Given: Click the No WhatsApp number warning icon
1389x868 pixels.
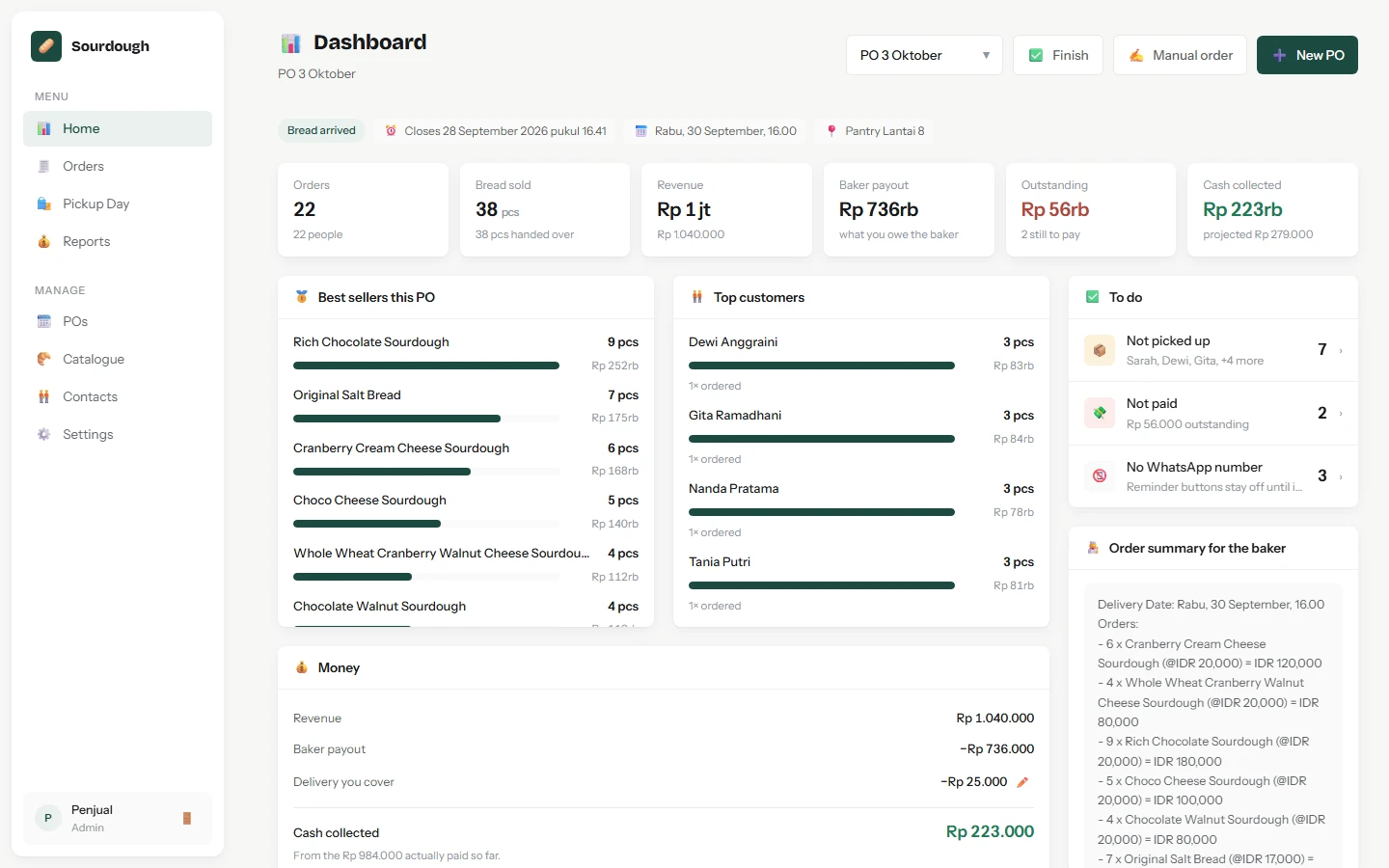Looking at the screenshot, I should [1100, 476].
